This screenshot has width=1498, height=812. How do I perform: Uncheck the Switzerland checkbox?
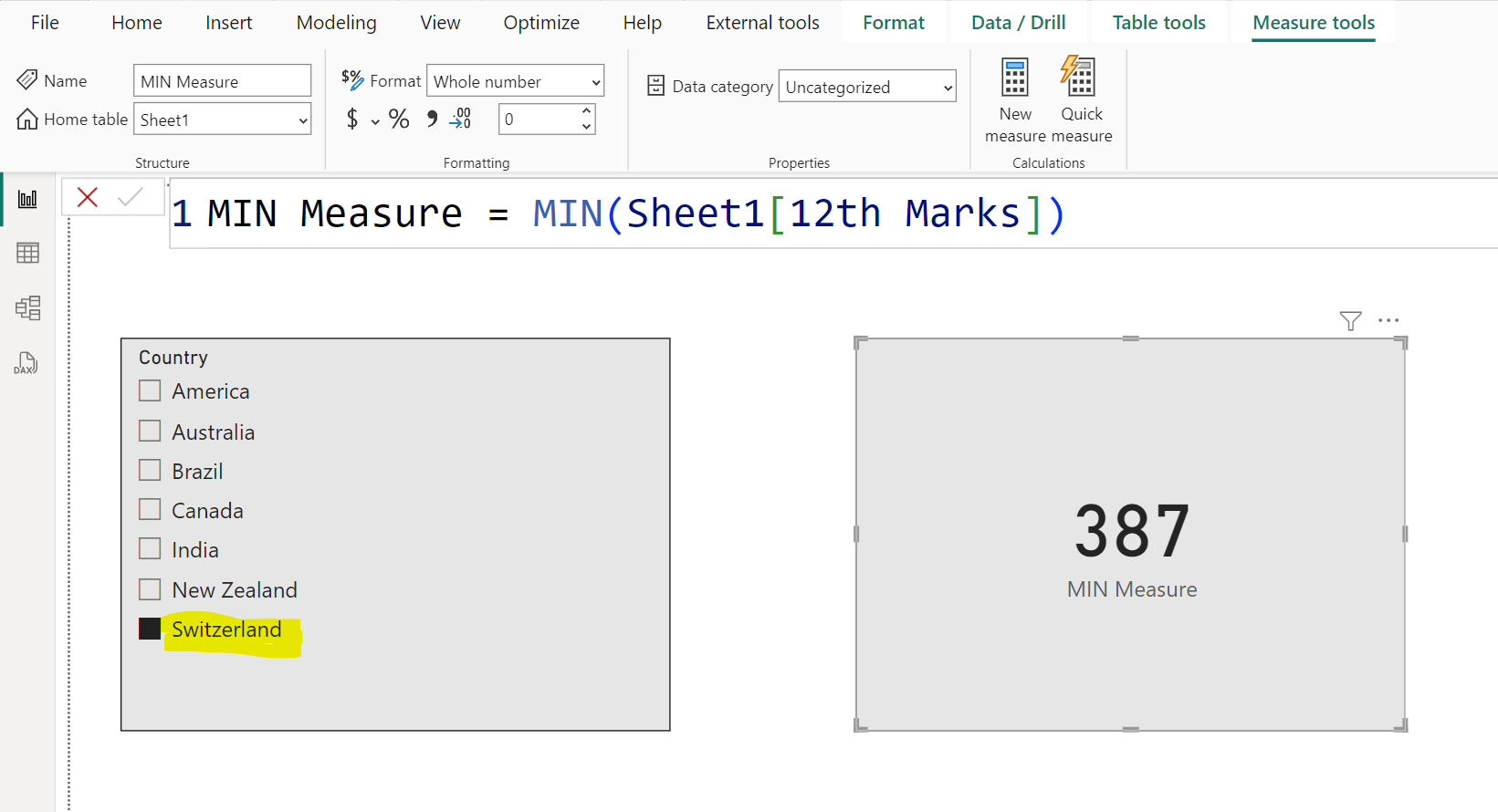pos(150,629)
